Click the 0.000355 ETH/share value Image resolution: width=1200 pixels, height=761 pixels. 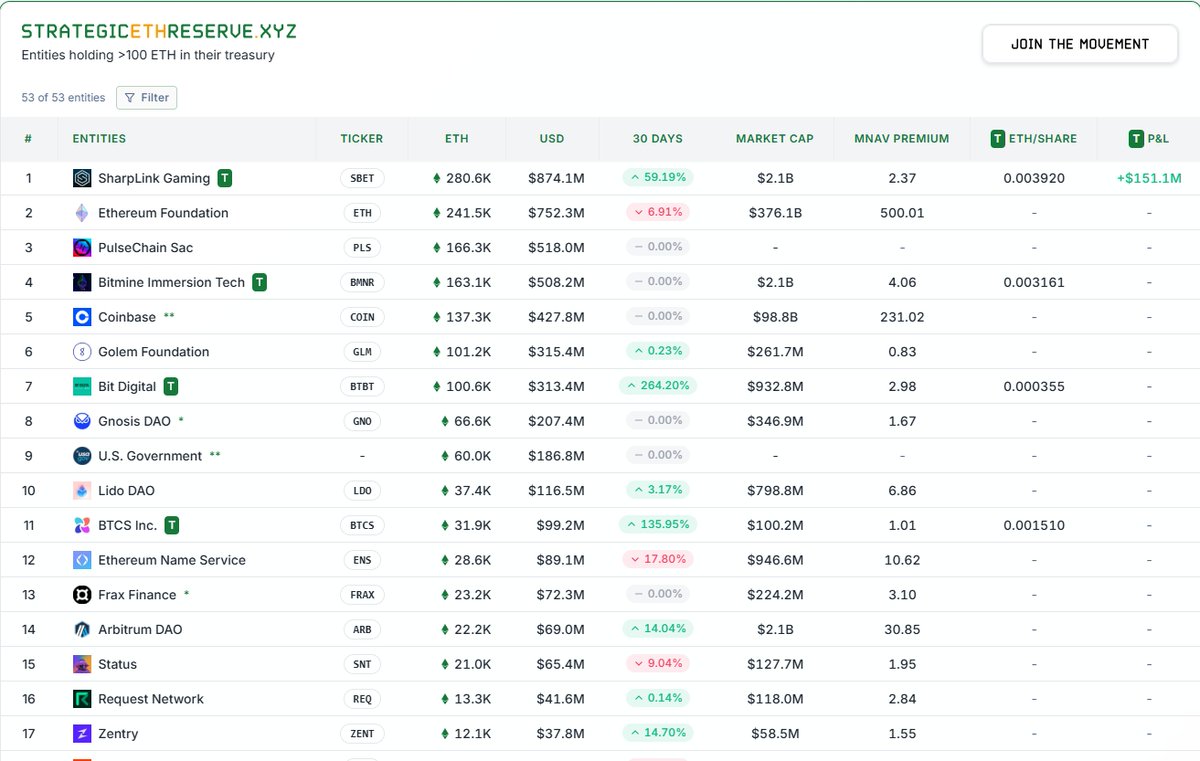[x=1034, y=386]
